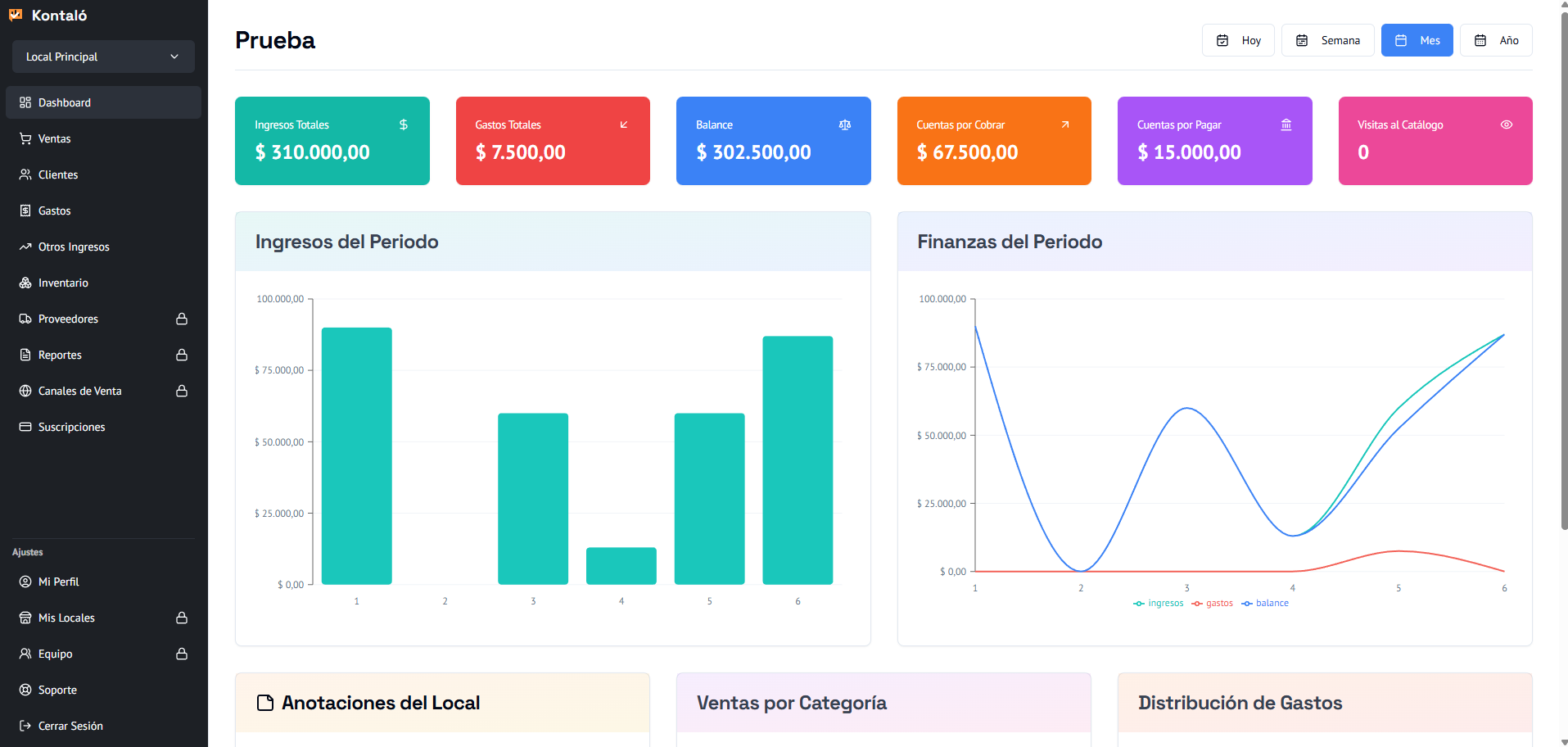
Task: Select the Semana period button
Action: pos(1327,40)
